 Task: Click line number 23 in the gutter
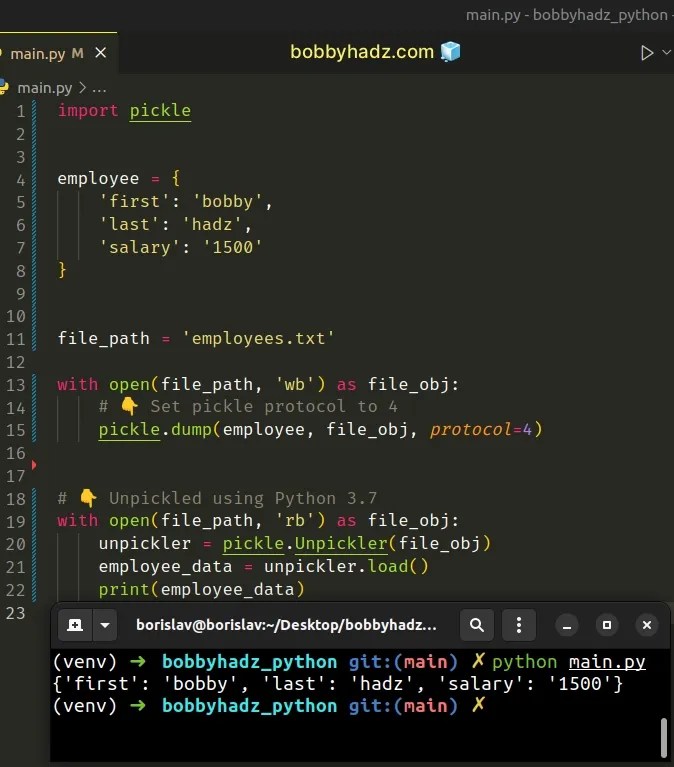pos(16,613)
